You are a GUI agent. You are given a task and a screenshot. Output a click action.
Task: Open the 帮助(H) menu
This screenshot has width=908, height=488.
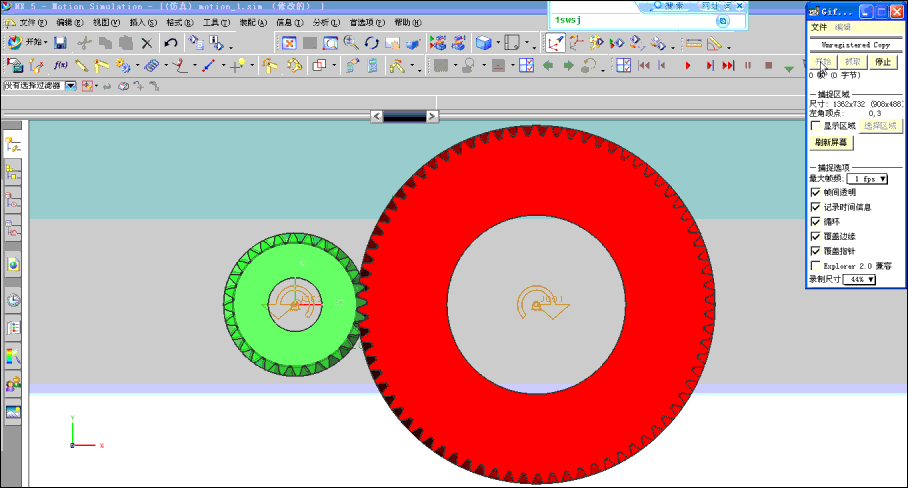[408, 23]
